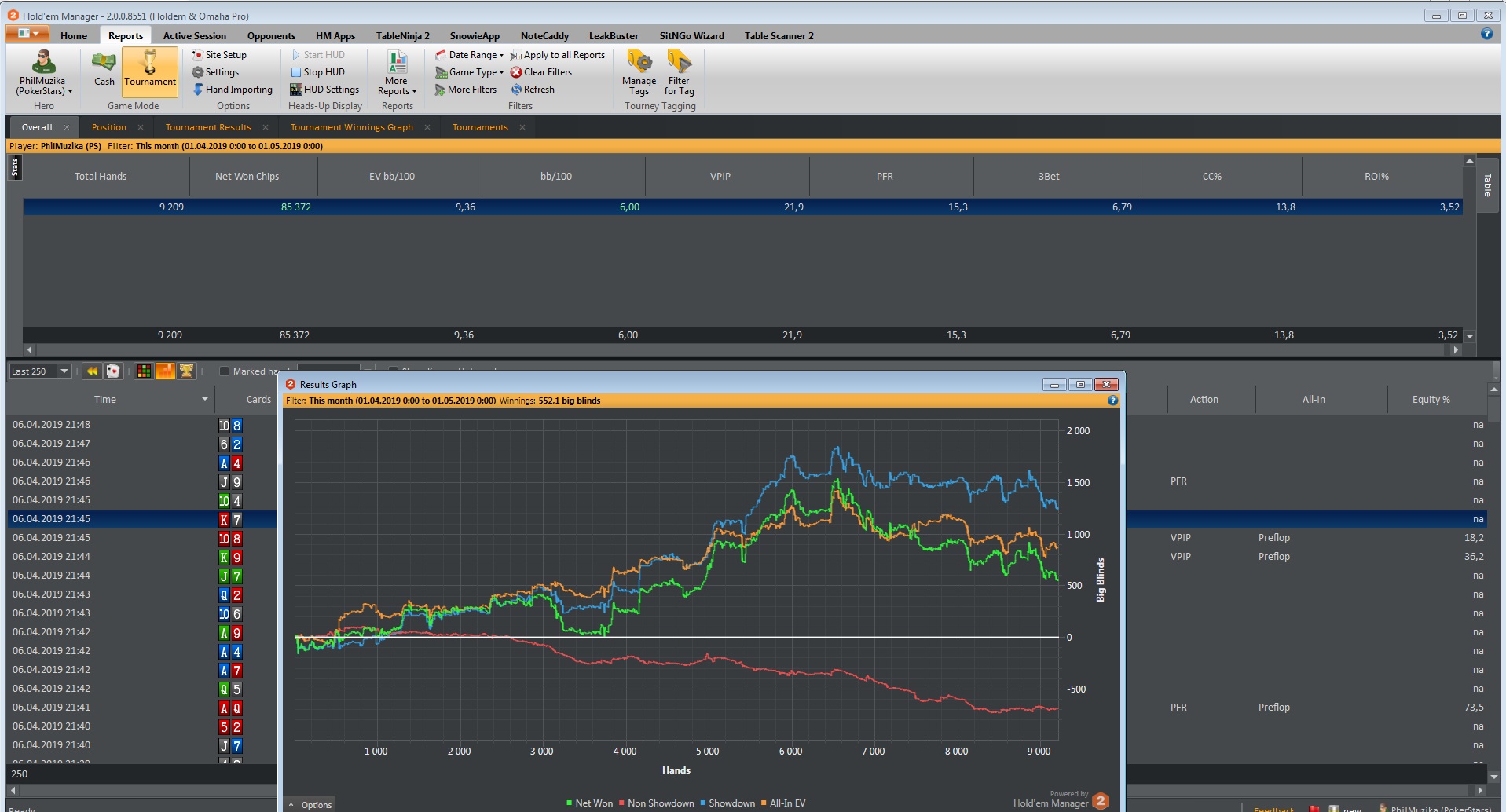Close the Tournaments report tab

[x=522, y=127]
